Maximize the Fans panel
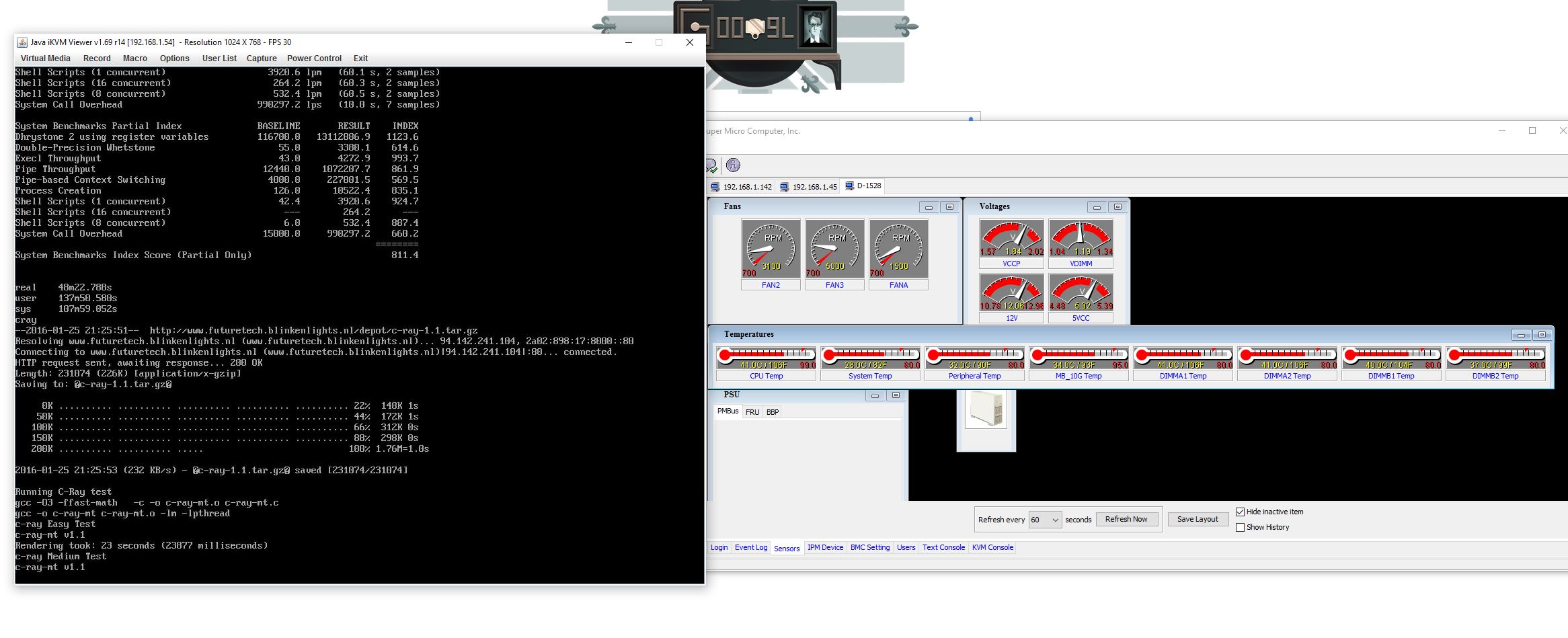 [949, 207]
